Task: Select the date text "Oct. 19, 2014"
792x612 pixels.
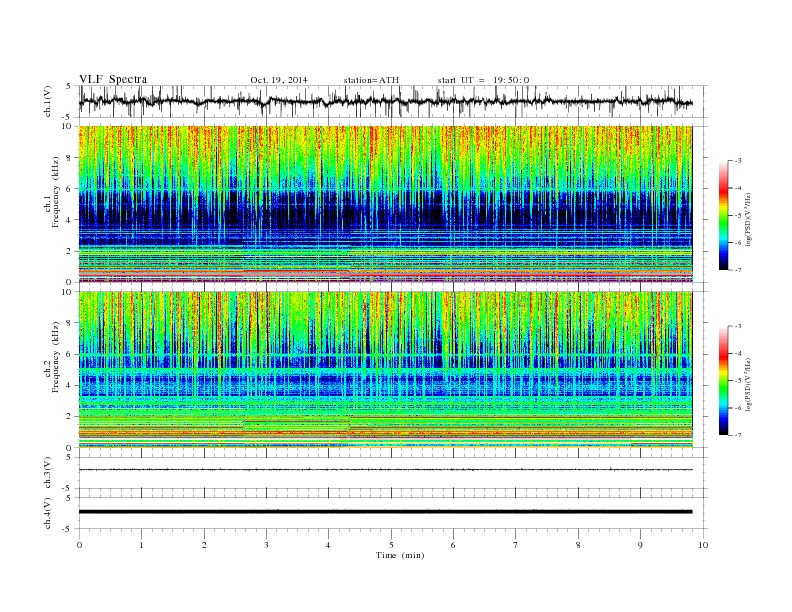Action: coord(279,80)
